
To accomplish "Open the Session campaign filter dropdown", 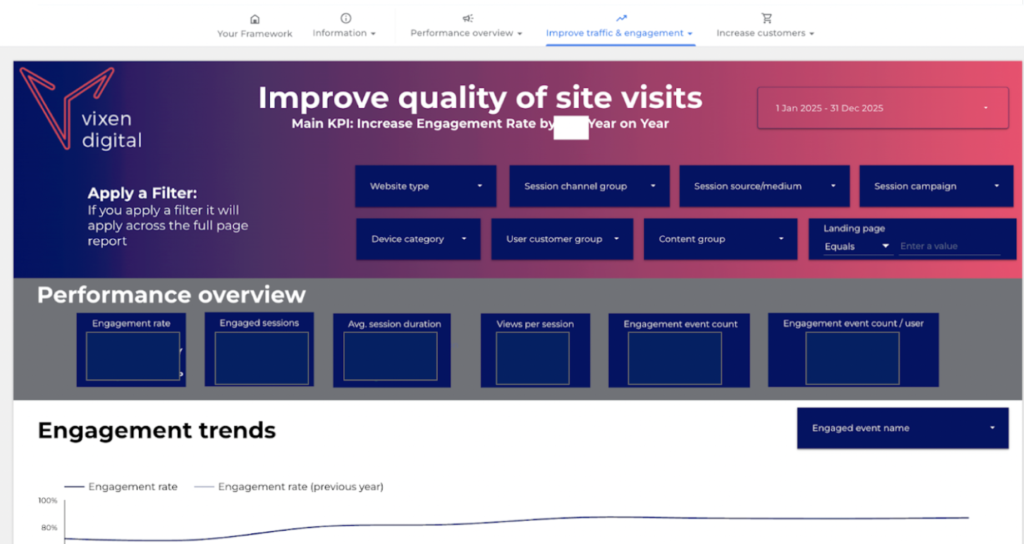I will point(935,186).
